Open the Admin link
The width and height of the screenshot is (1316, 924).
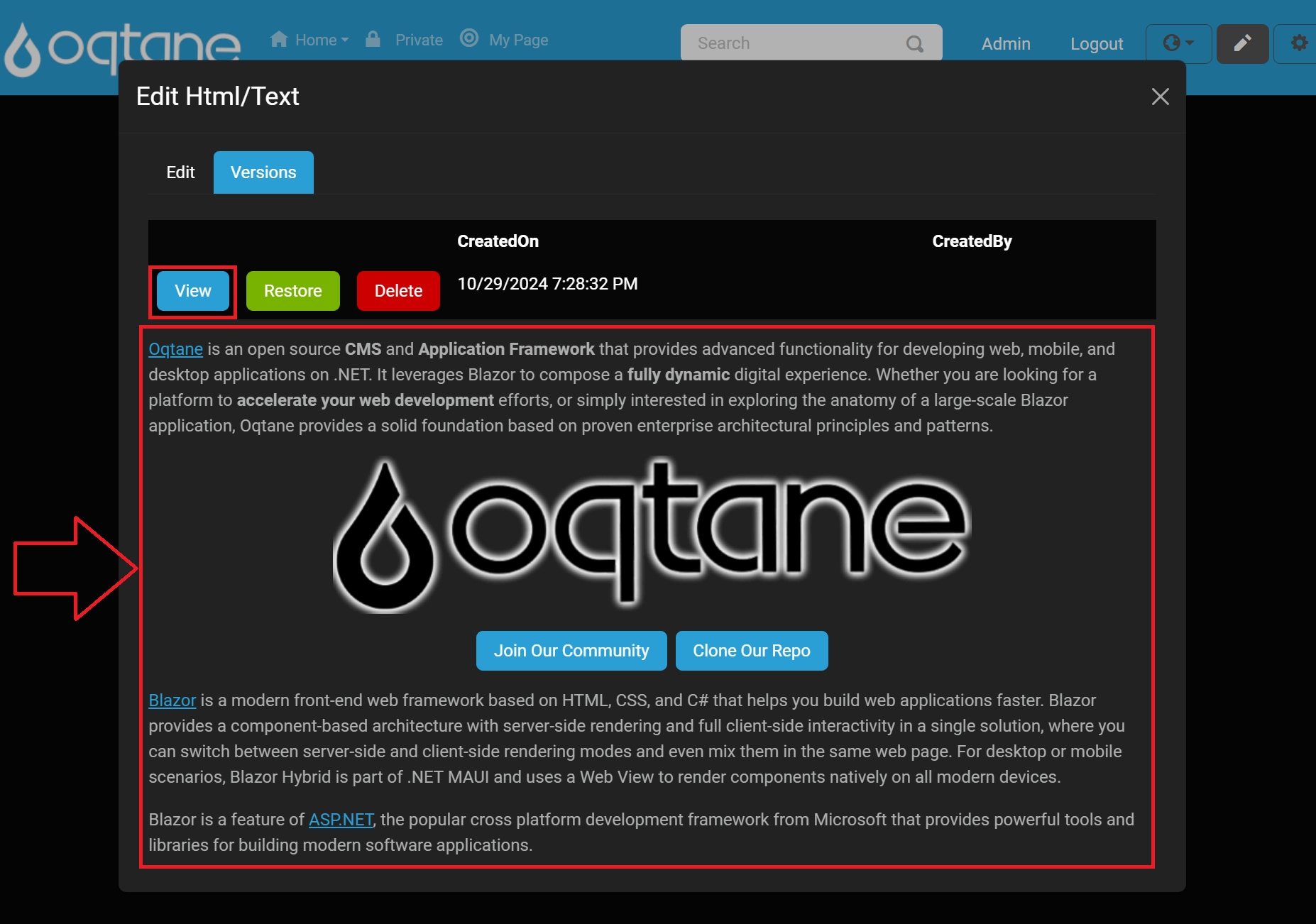coord(1006,44)
